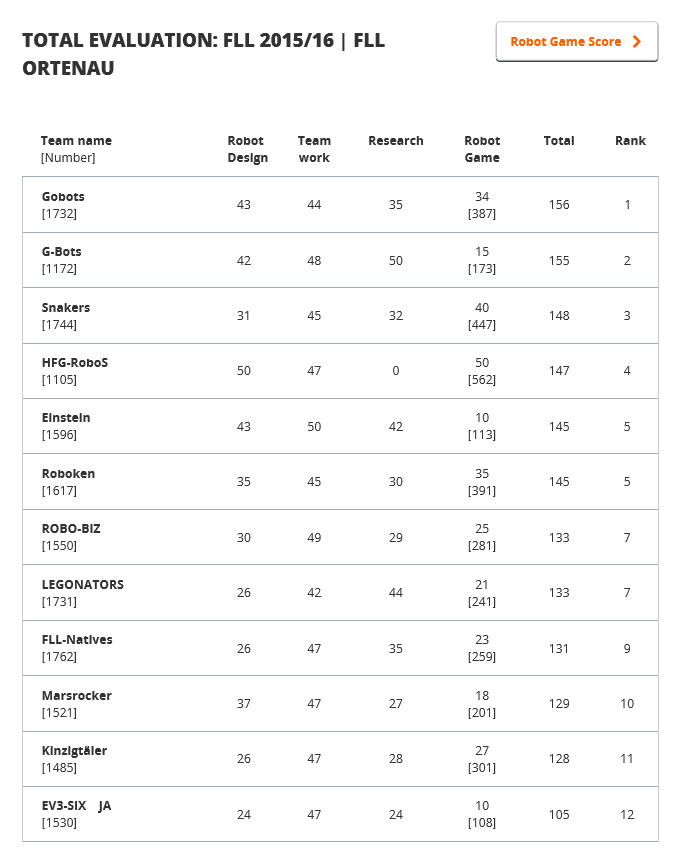Viewport: 687px width, 851px height.
Task: Select the Gobots team row
Action: 63,197
